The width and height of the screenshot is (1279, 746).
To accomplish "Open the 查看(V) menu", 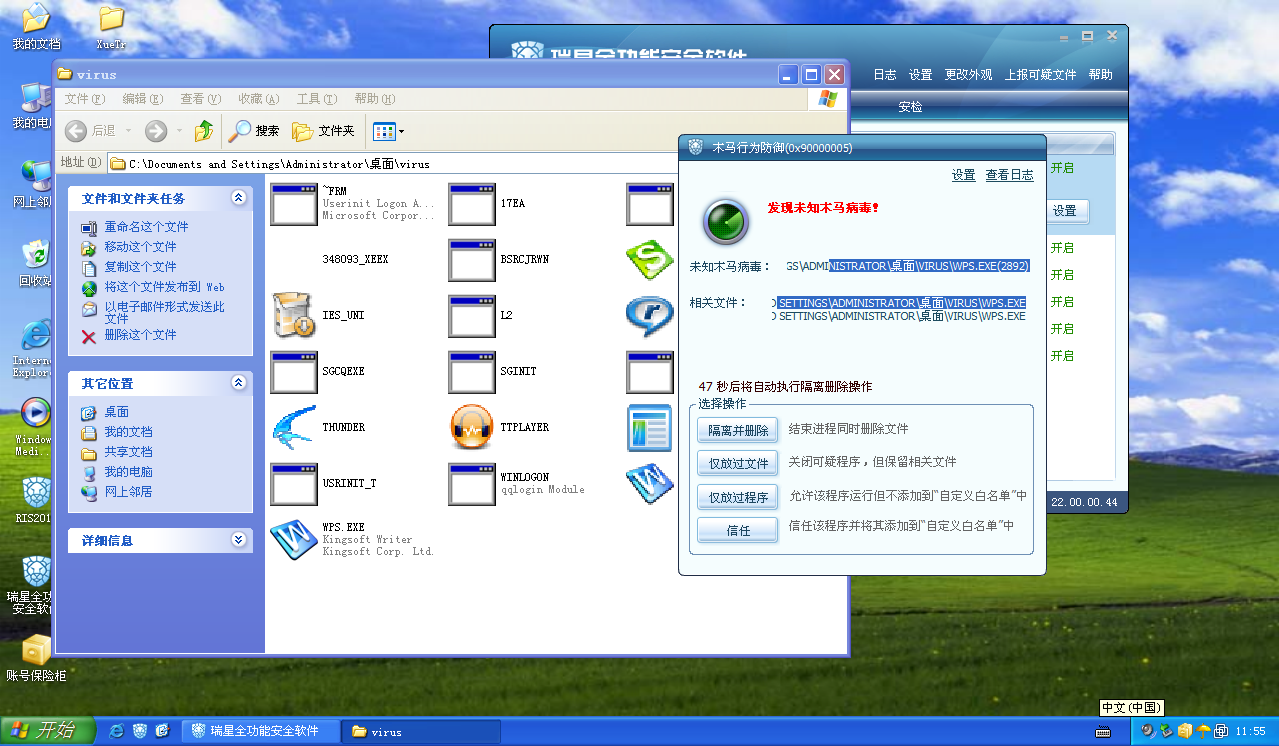I will 200,99.
